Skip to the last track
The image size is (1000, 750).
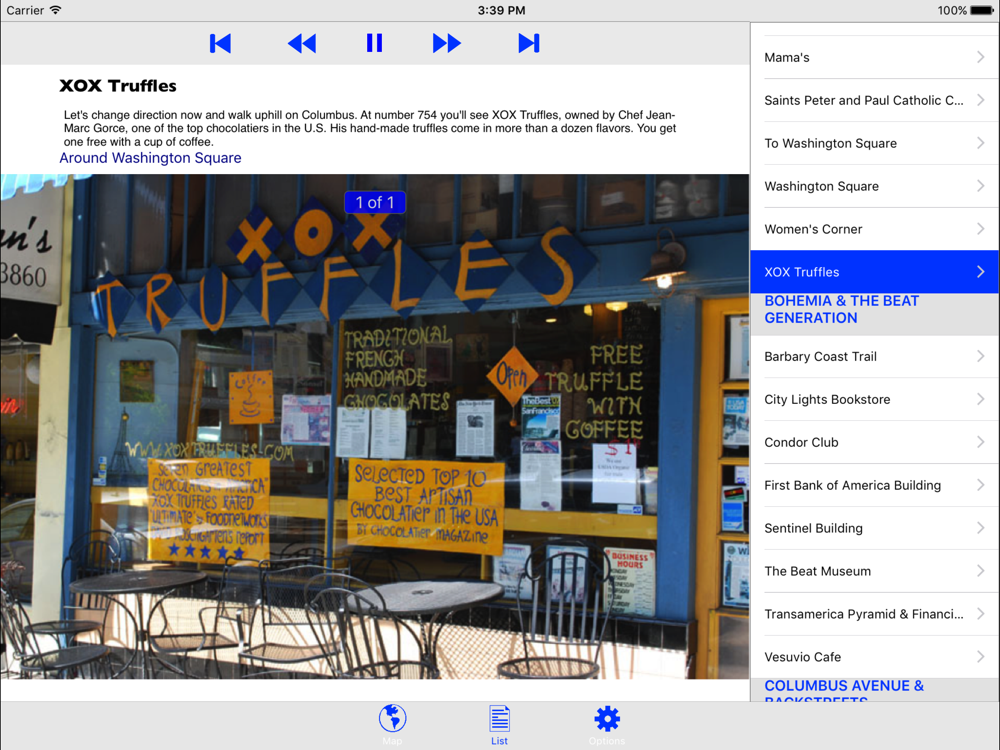click(x=529, y=43)
